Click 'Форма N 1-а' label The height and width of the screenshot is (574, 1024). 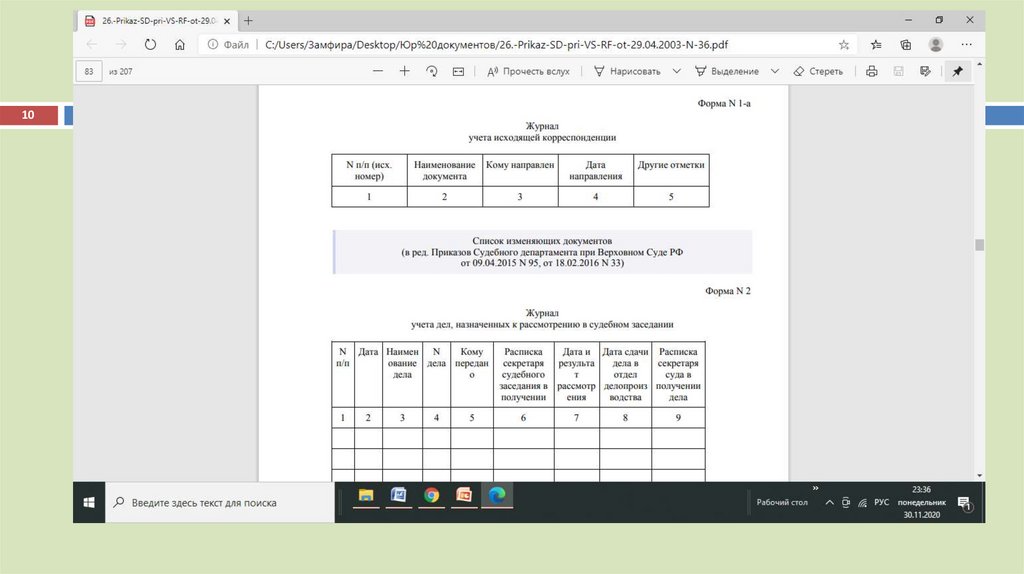click(724, 103)
